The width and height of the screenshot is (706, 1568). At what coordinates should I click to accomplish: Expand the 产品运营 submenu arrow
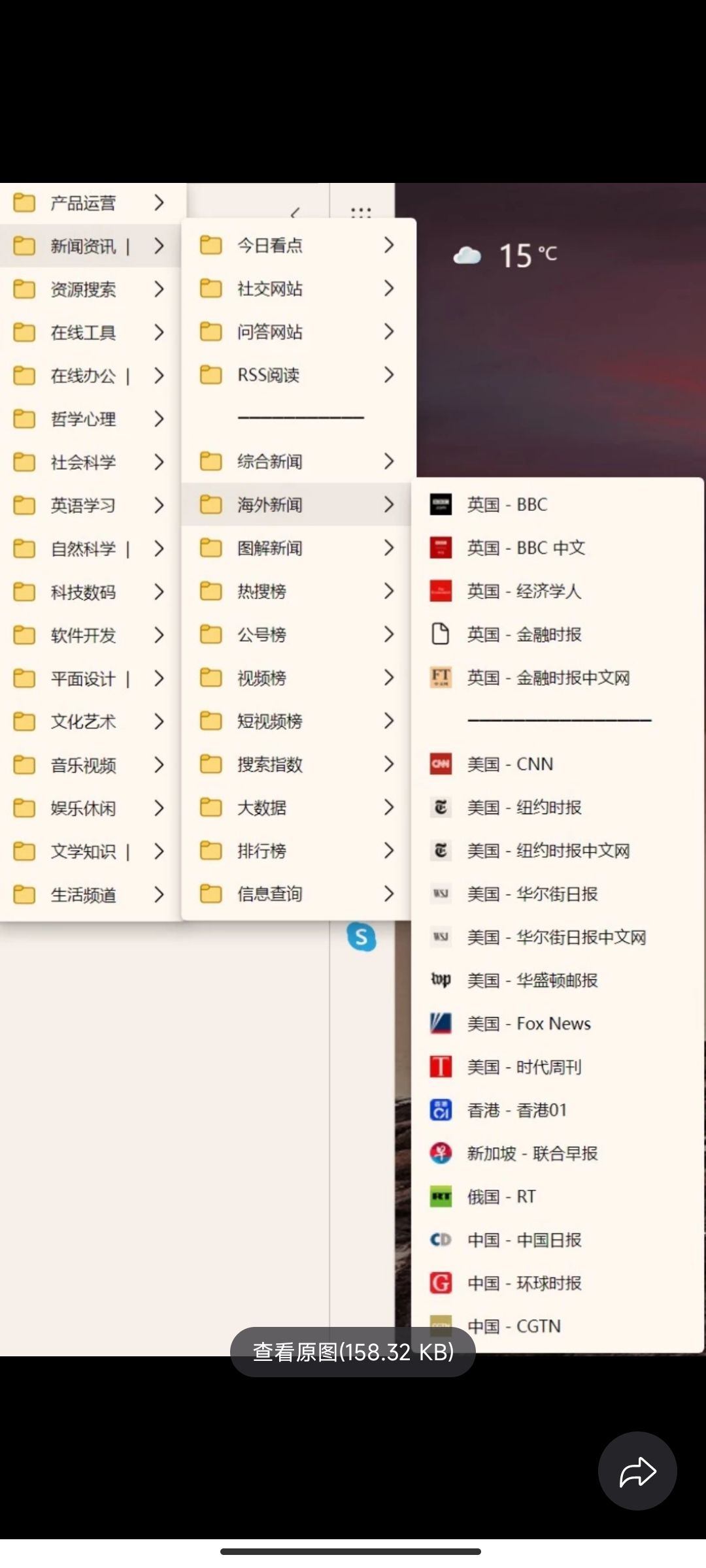tap(158, 203)
